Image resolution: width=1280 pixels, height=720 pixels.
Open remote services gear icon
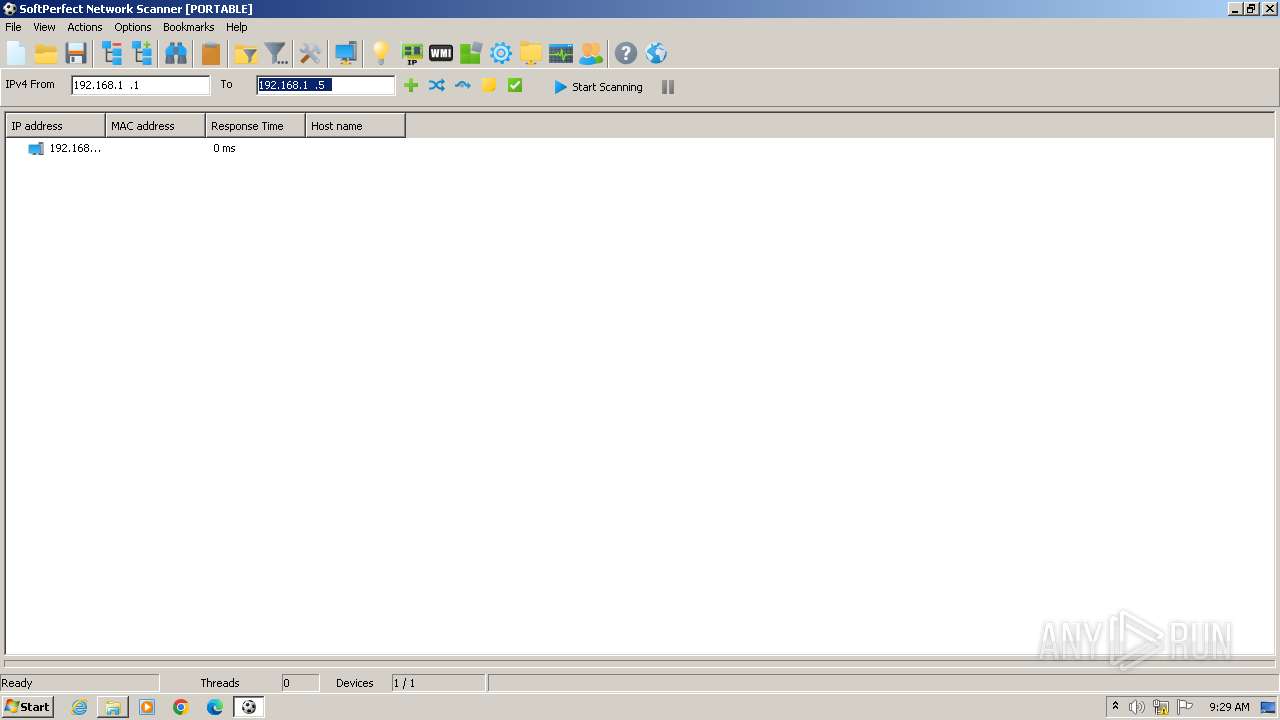501,53
